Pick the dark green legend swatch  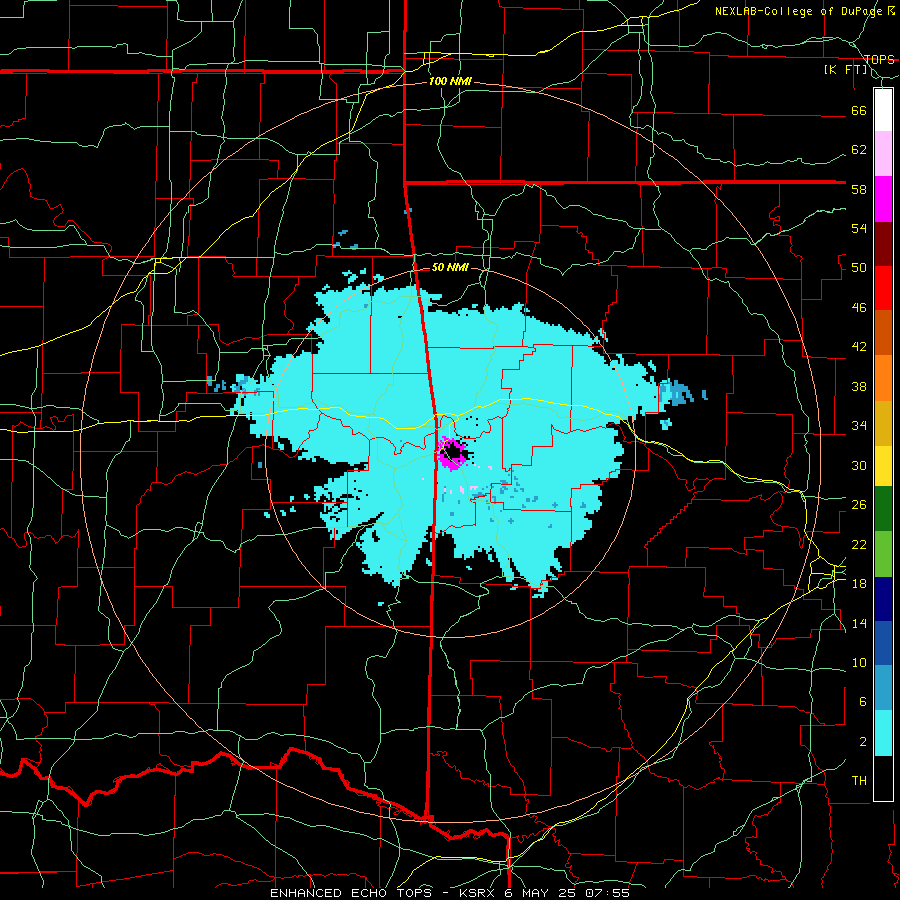coord(883,509)
